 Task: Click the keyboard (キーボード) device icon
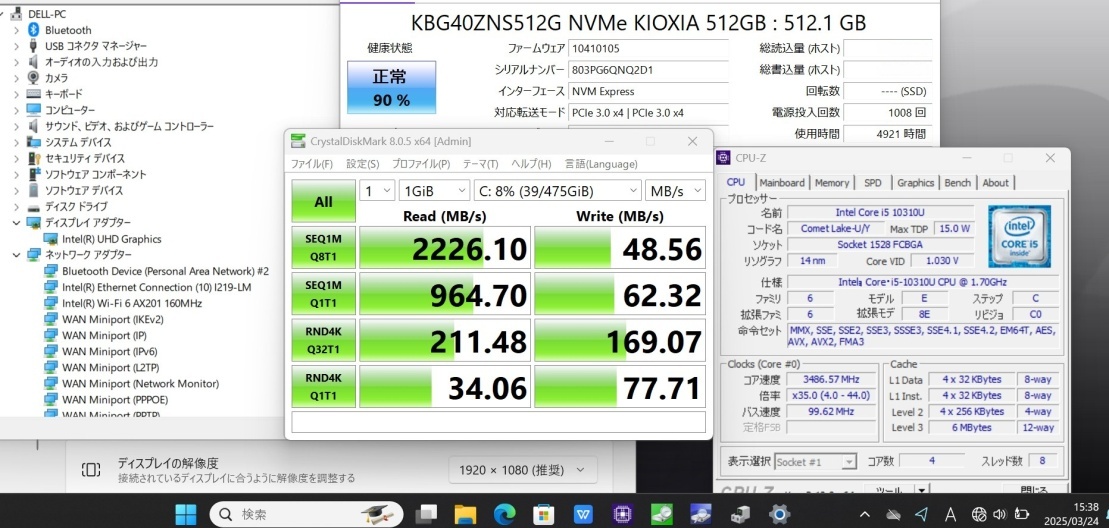[x=33, y=93]
